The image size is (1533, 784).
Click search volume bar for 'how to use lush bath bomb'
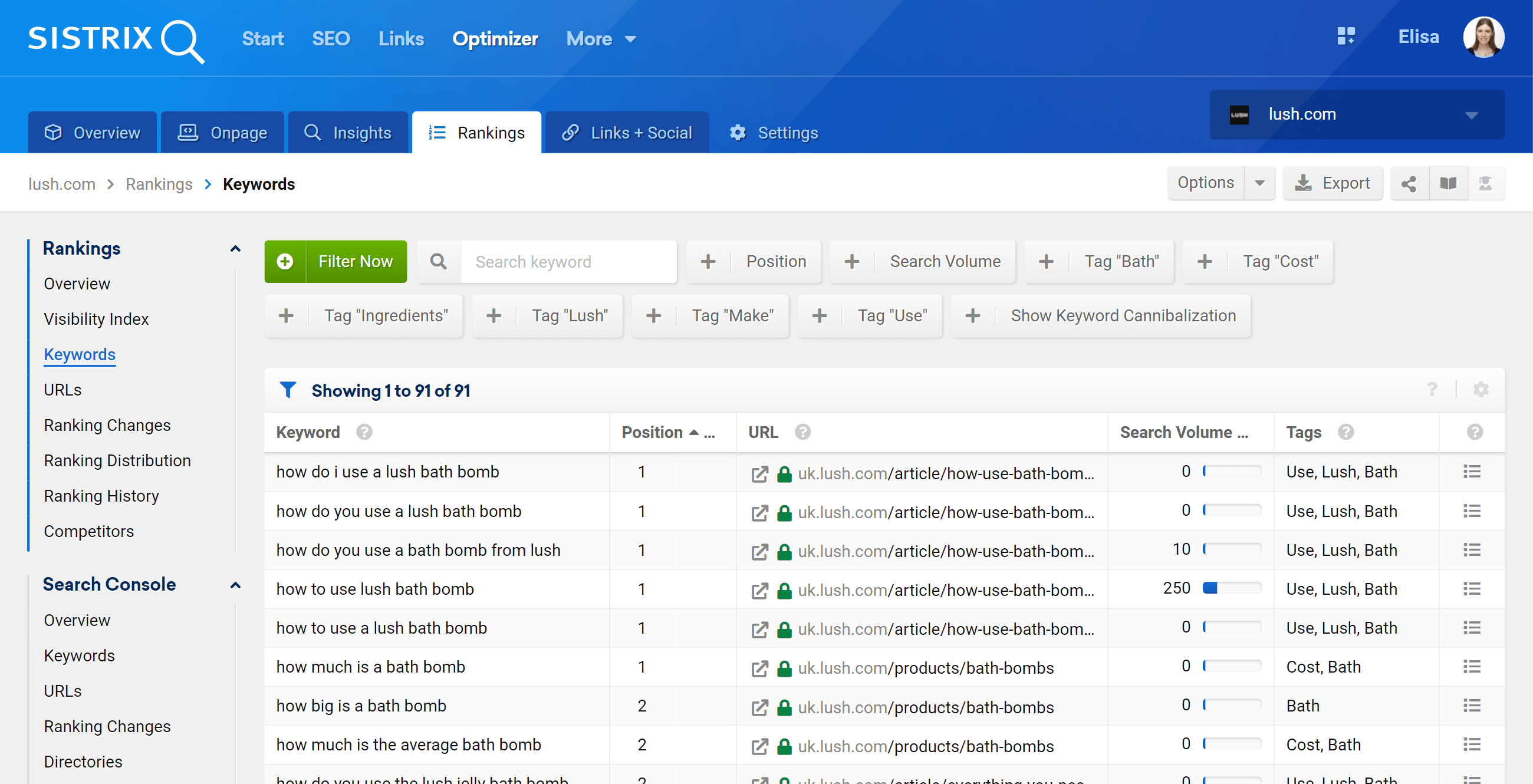click(1231, 588)
